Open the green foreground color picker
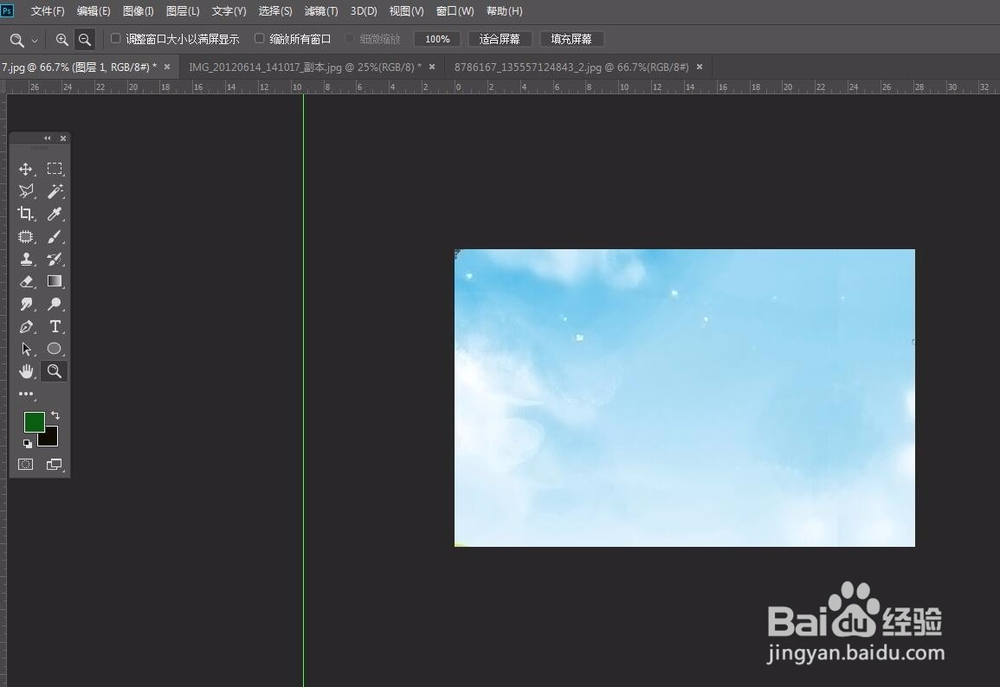This screenshot has height=687, width=1000. (x=32, y=421)
